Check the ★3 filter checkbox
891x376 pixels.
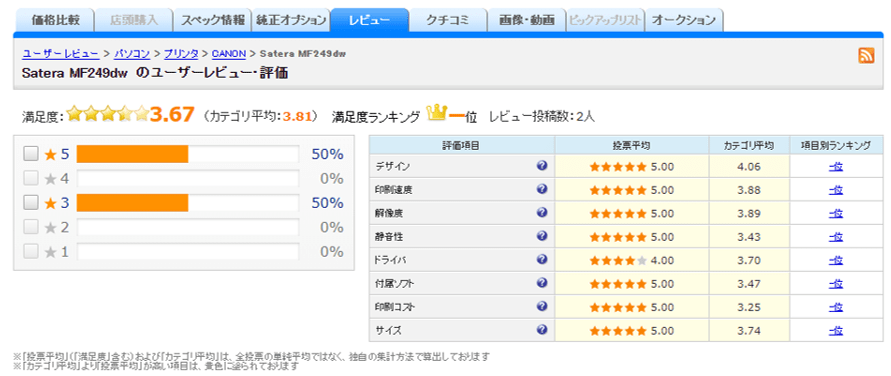(31, 203)
